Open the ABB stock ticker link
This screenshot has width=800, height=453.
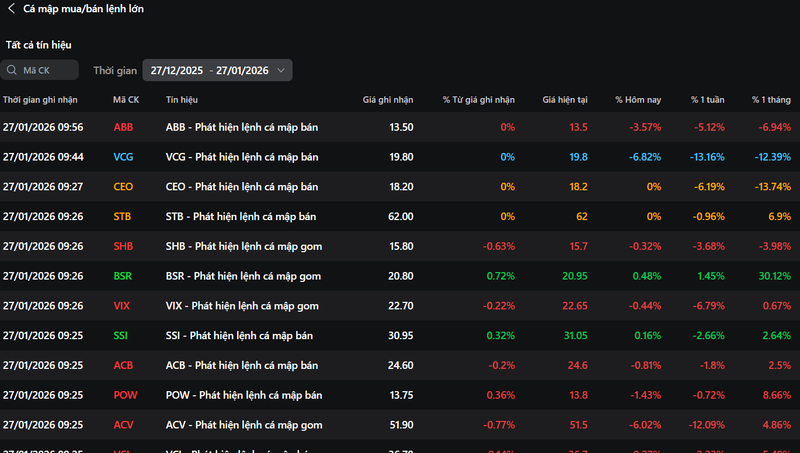[x=123, y=127]
